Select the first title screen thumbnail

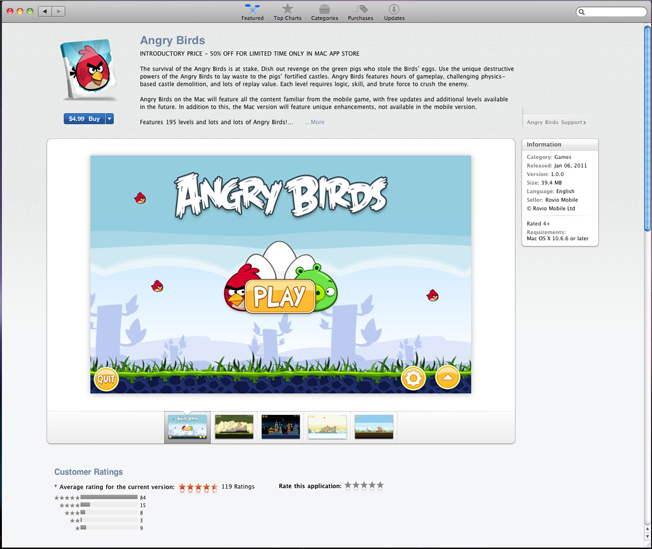click(188, 427)
